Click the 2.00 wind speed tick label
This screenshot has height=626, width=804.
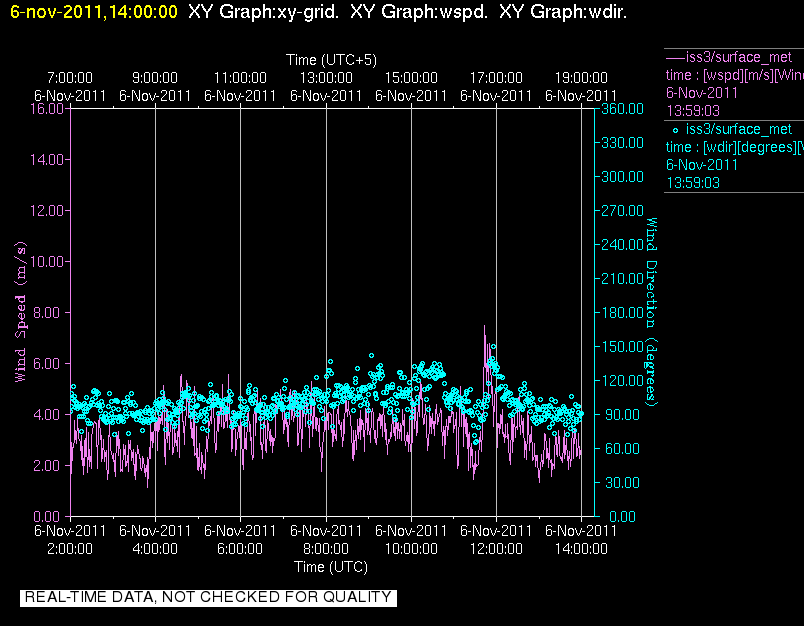[x=50, y=466]
